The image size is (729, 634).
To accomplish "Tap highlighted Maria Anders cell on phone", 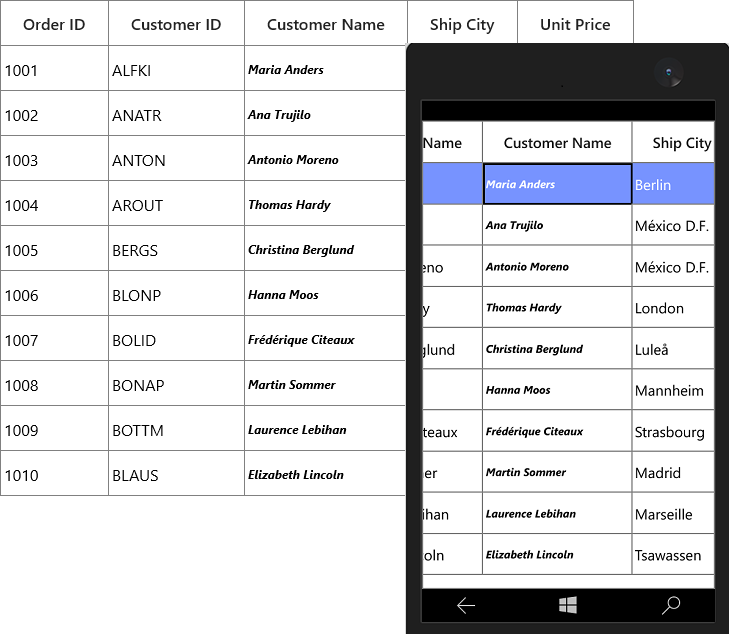I will click(557, 184).
